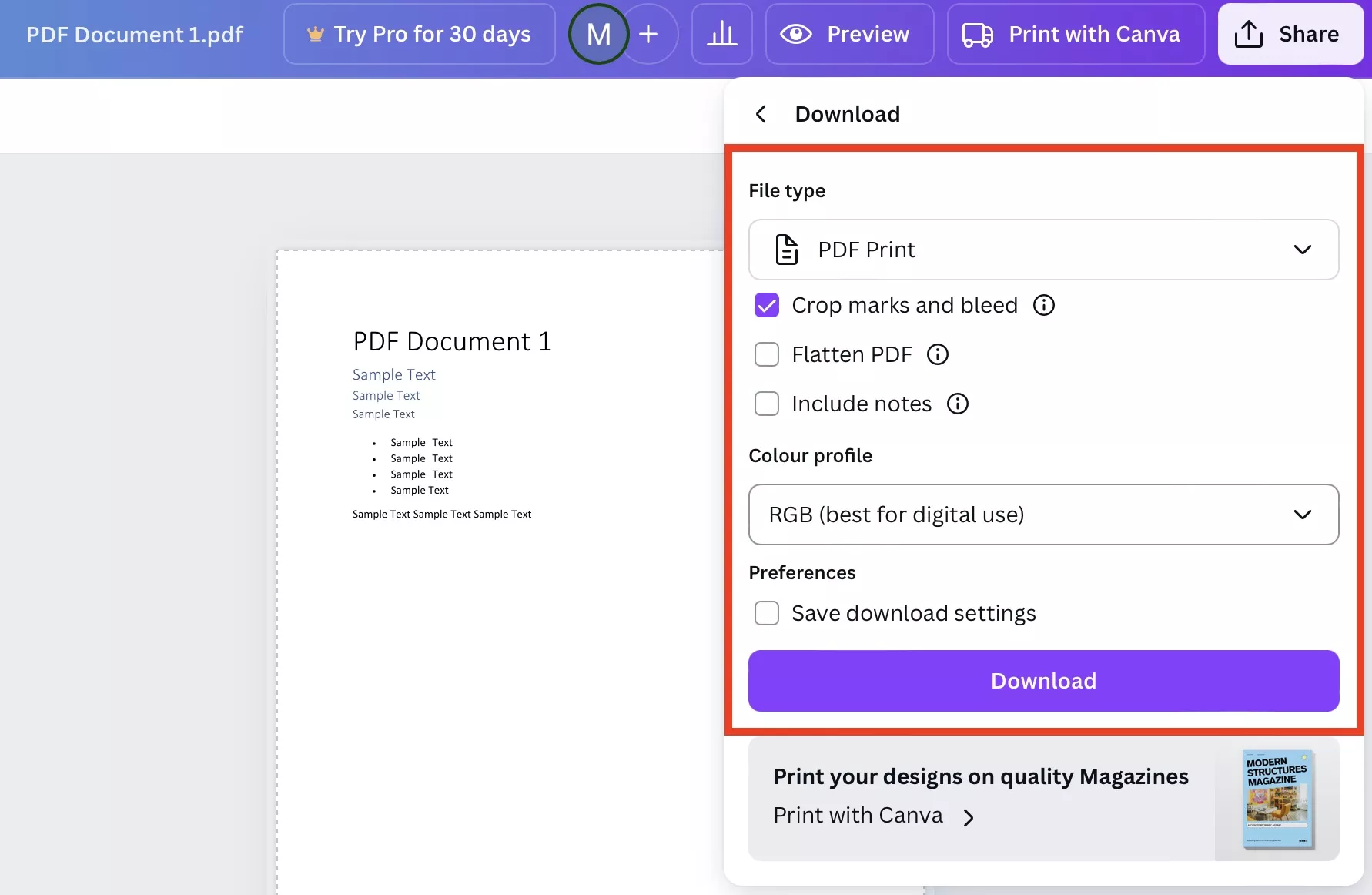
Task: Go back using the Download panel arrow
Action: (x=761, y=114)
